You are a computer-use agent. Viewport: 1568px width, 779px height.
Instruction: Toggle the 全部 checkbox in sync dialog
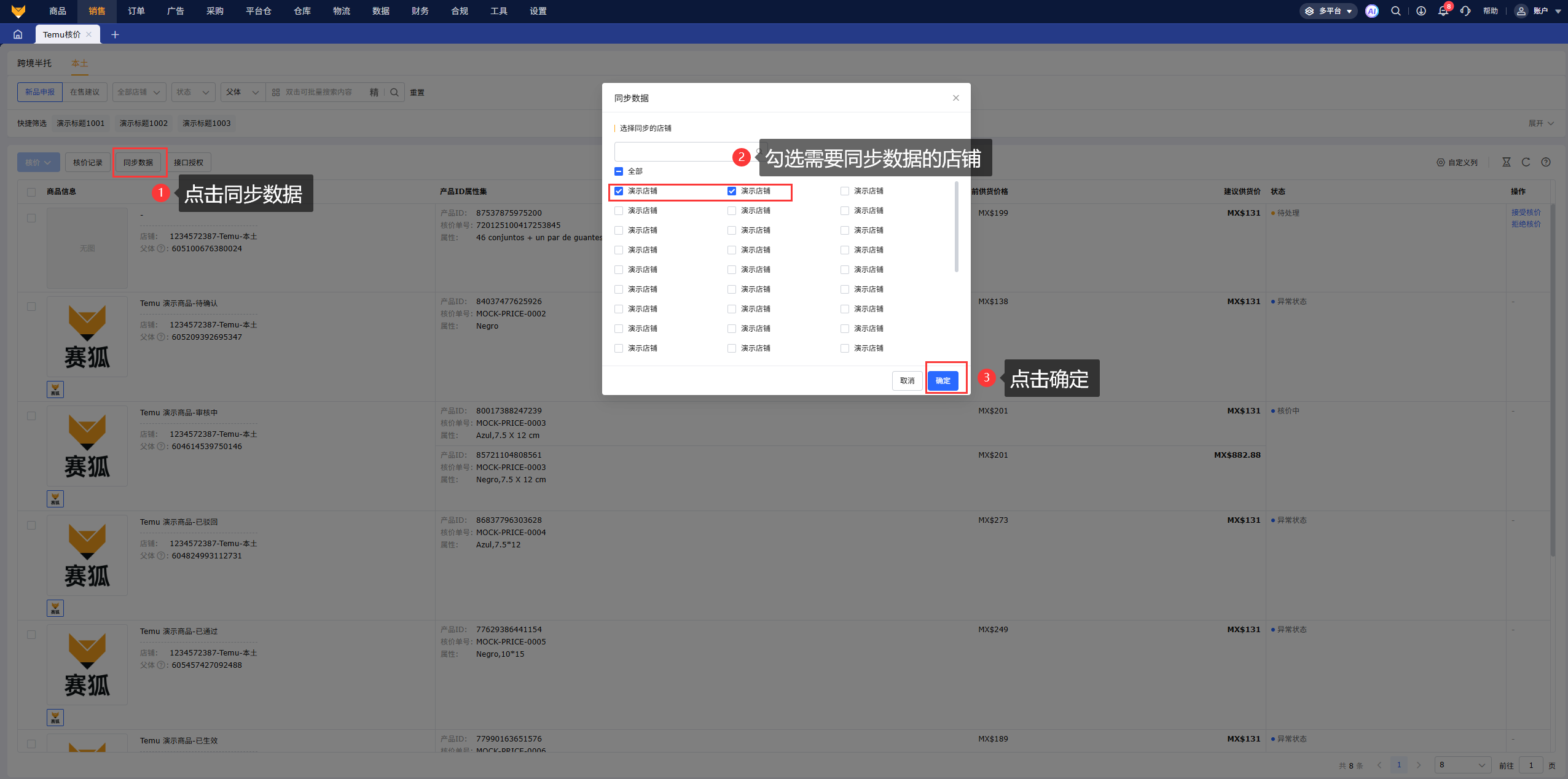click(619, 171)
